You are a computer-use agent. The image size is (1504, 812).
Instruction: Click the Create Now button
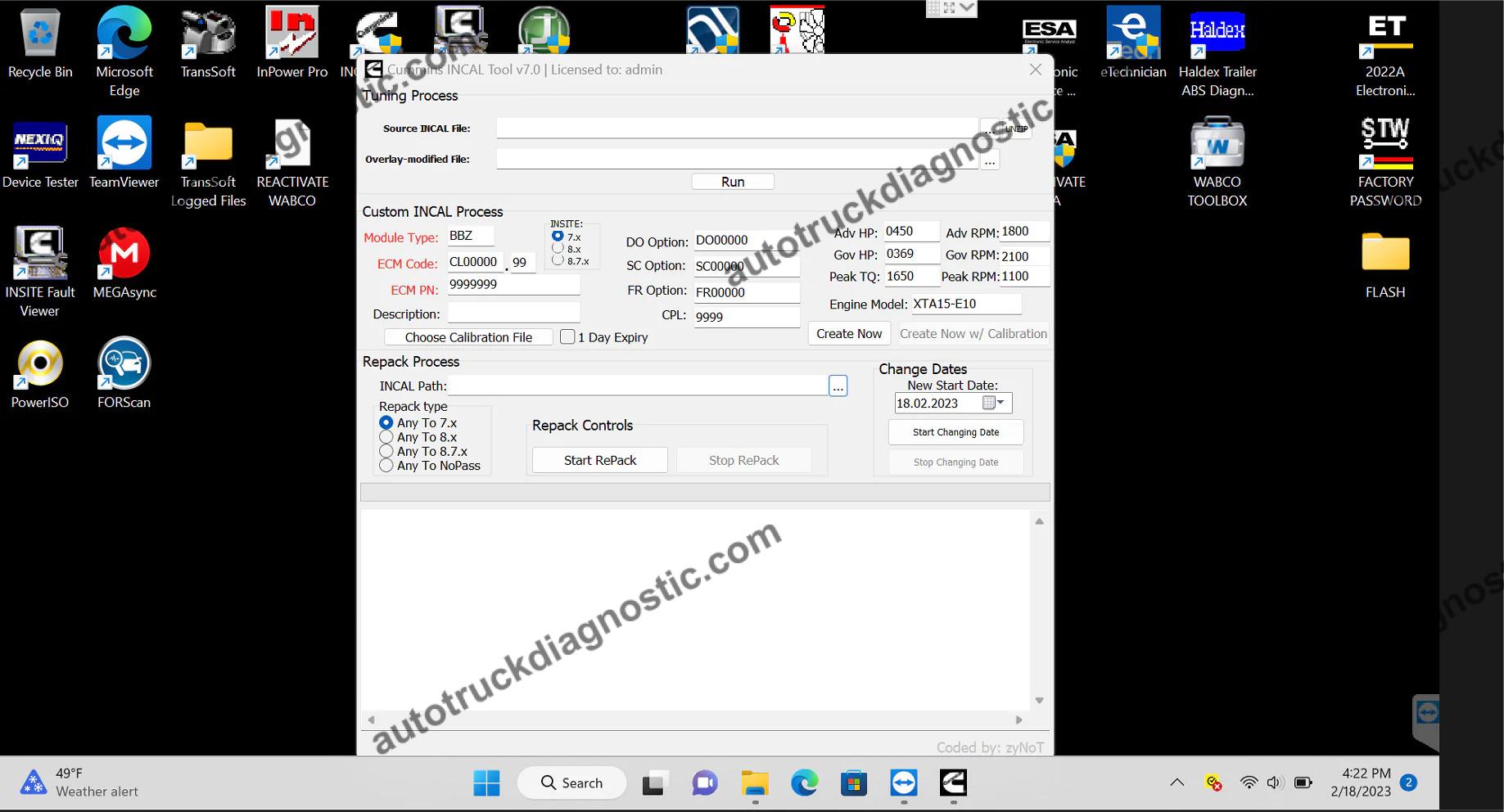coord(849,334)
